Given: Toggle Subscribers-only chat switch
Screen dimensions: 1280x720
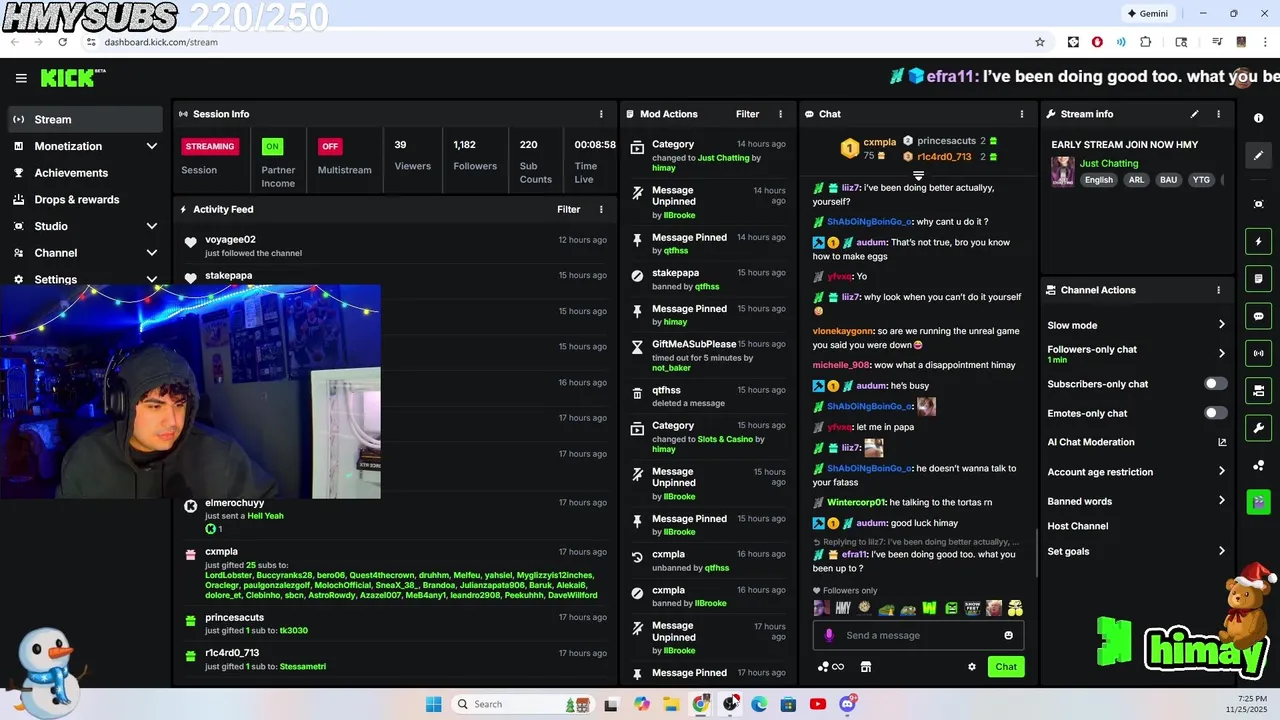Looking at the screenshot, I should (x=1215, y=384).
